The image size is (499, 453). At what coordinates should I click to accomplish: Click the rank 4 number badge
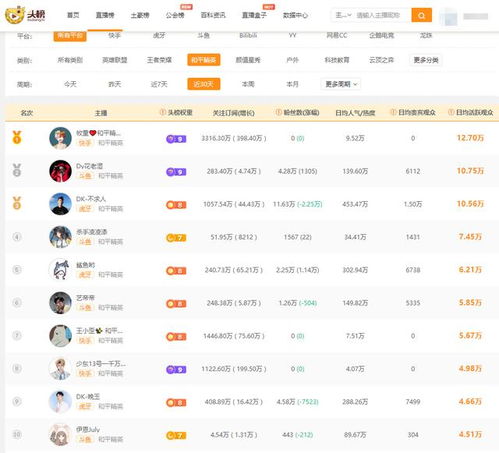tap(17, 237)
